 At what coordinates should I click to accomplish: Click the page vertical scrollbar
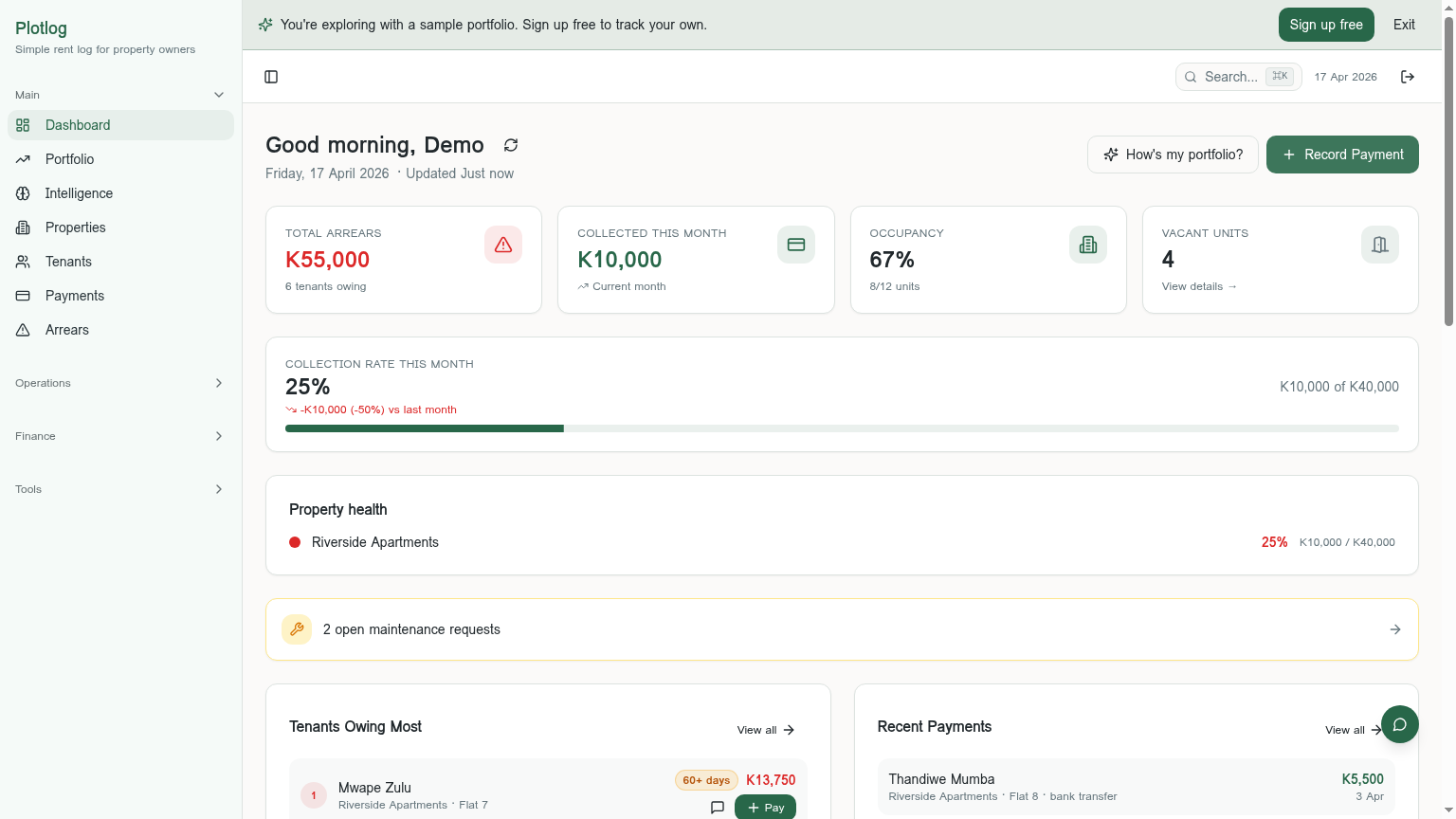tap(1448, 171)
